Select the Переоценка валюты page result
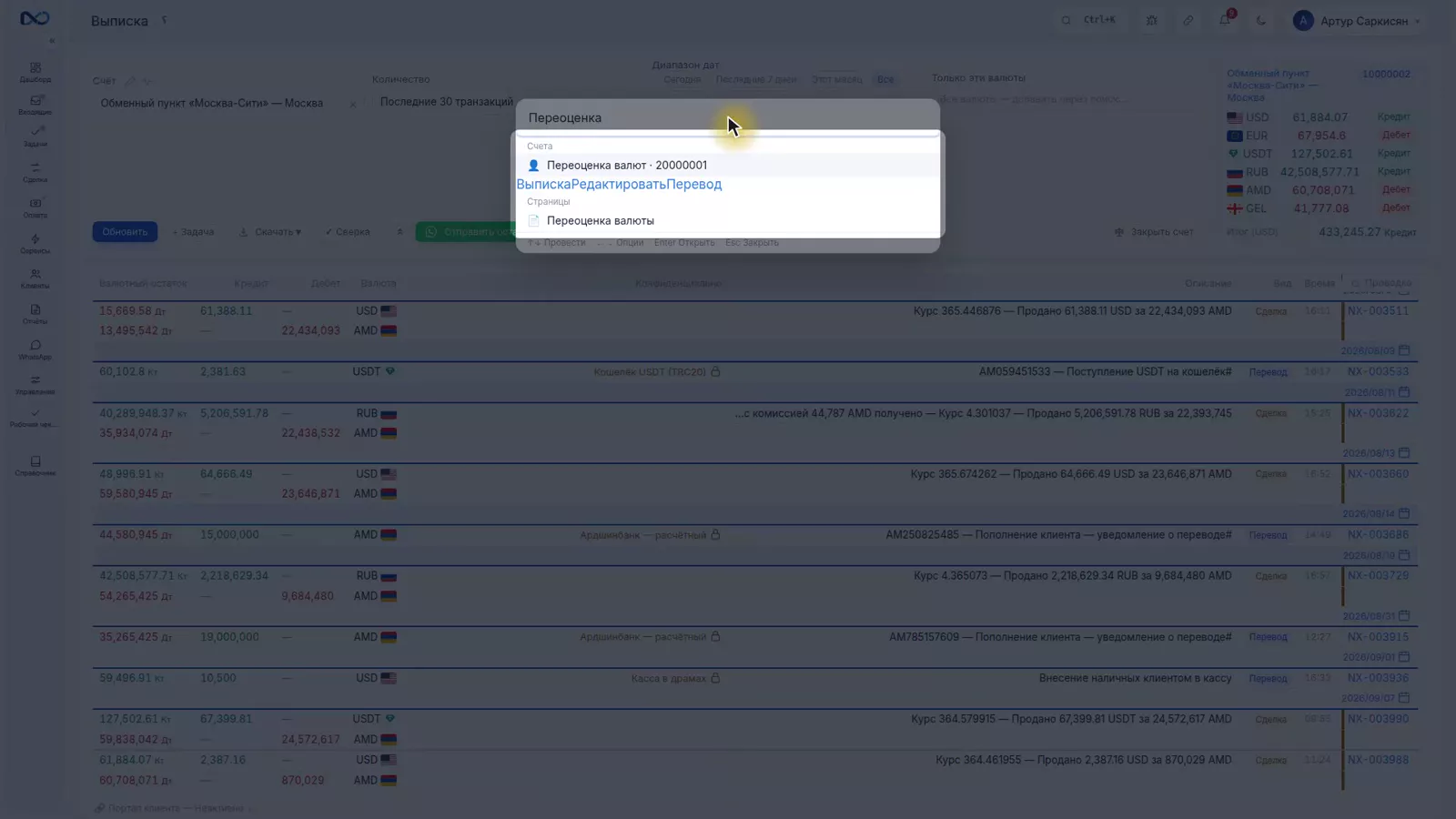The width and height of the screenshot is (1456, 819). (728, 220)
